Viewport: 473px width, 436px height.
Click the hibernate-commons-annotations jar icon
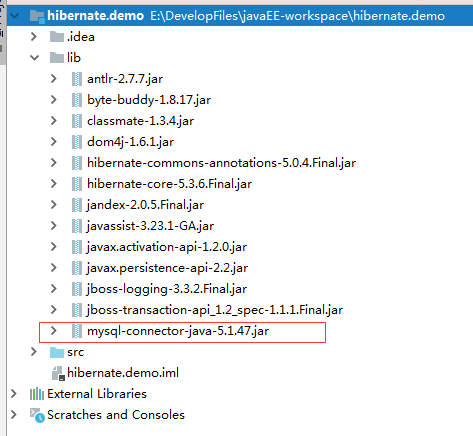(77, 163)
